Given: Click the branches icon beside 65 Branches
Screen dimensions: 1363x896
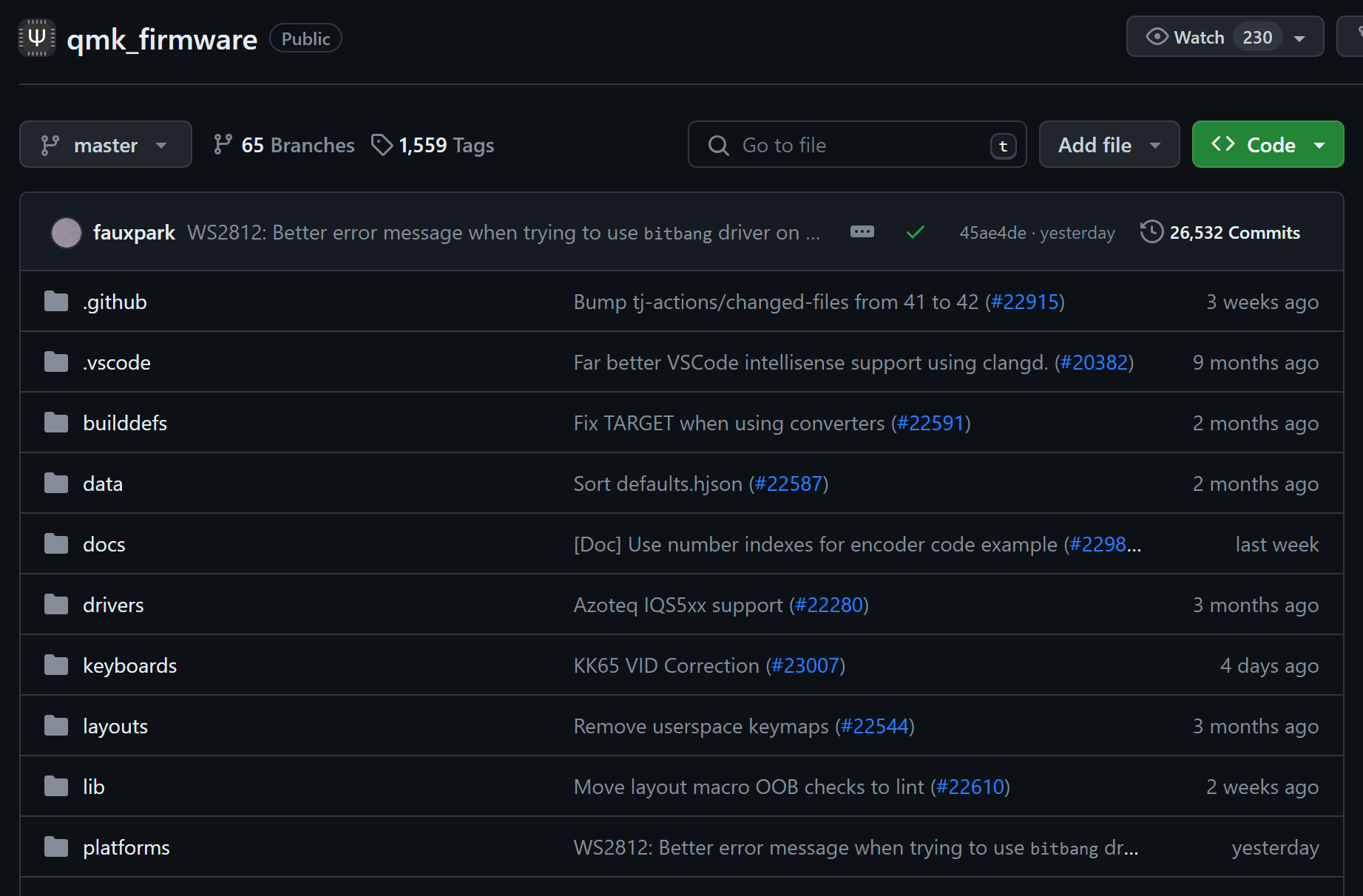Looking at the screenshot, I should [x=223, y=144].
